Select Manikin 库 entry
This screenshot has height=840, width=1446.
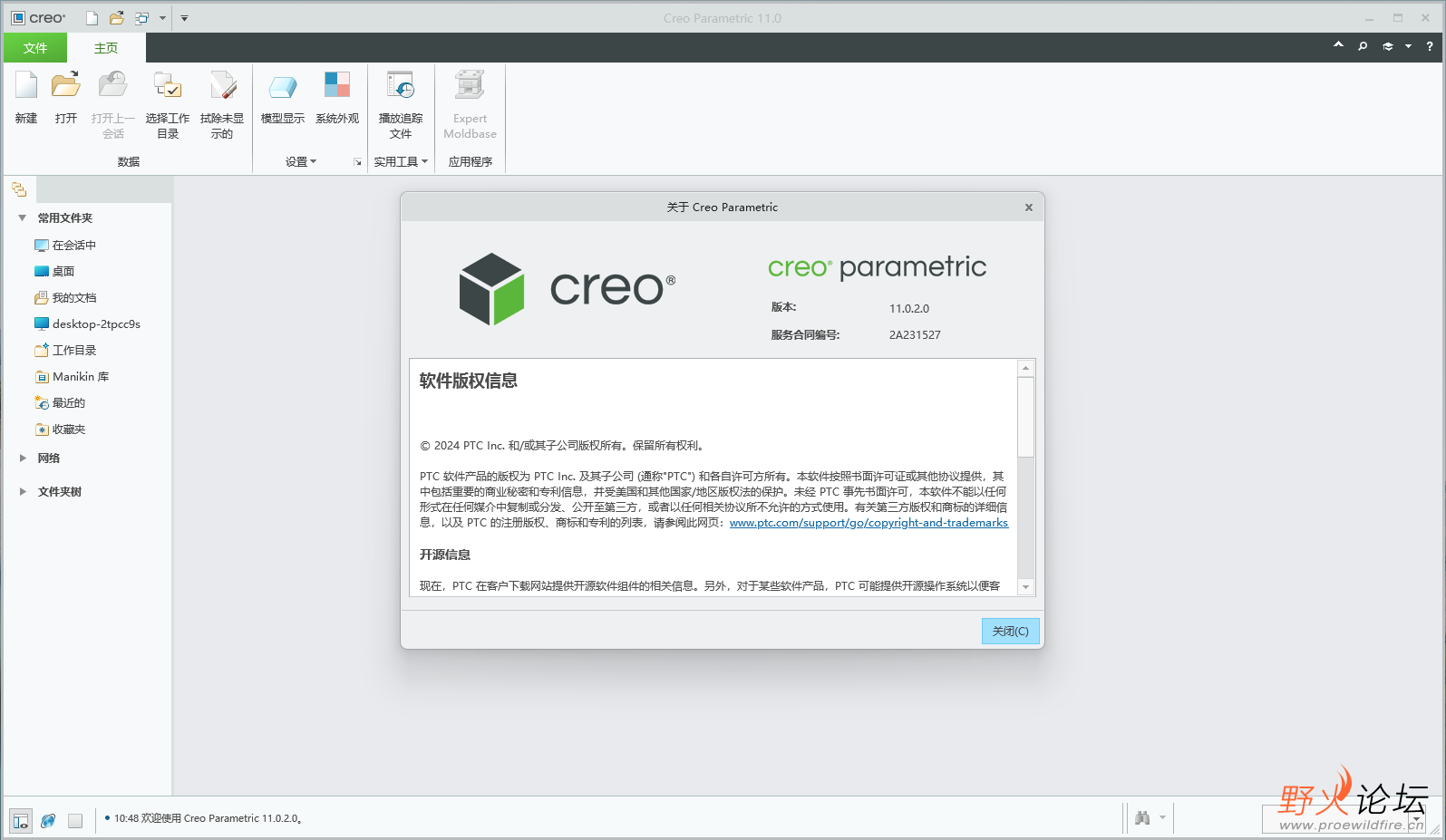(x=72, y=377)
